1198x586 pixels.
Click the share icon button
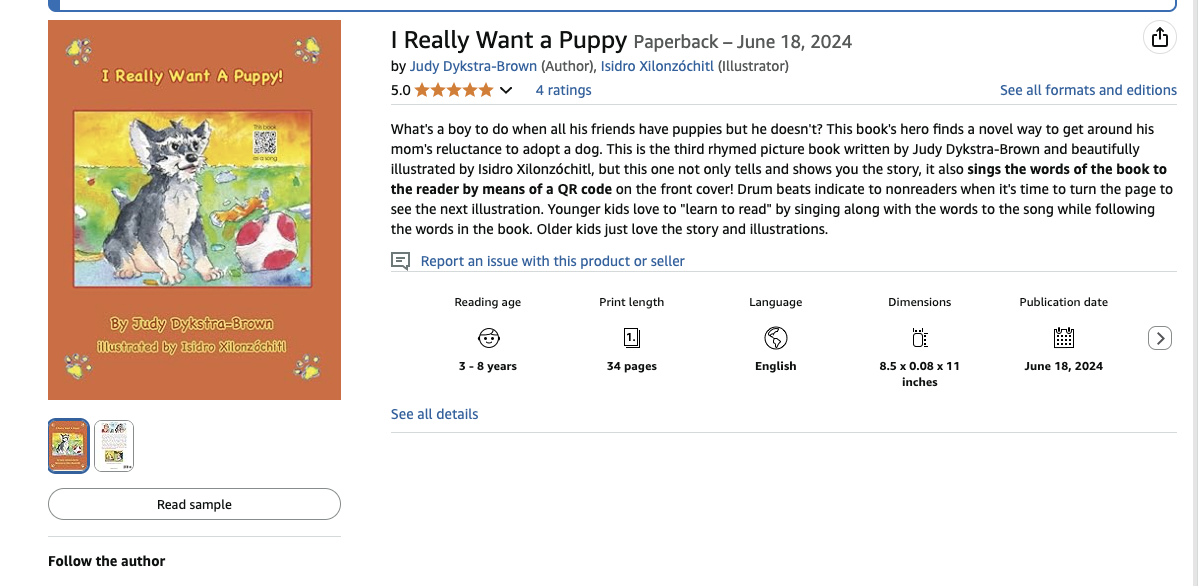tap(1159, 38)
